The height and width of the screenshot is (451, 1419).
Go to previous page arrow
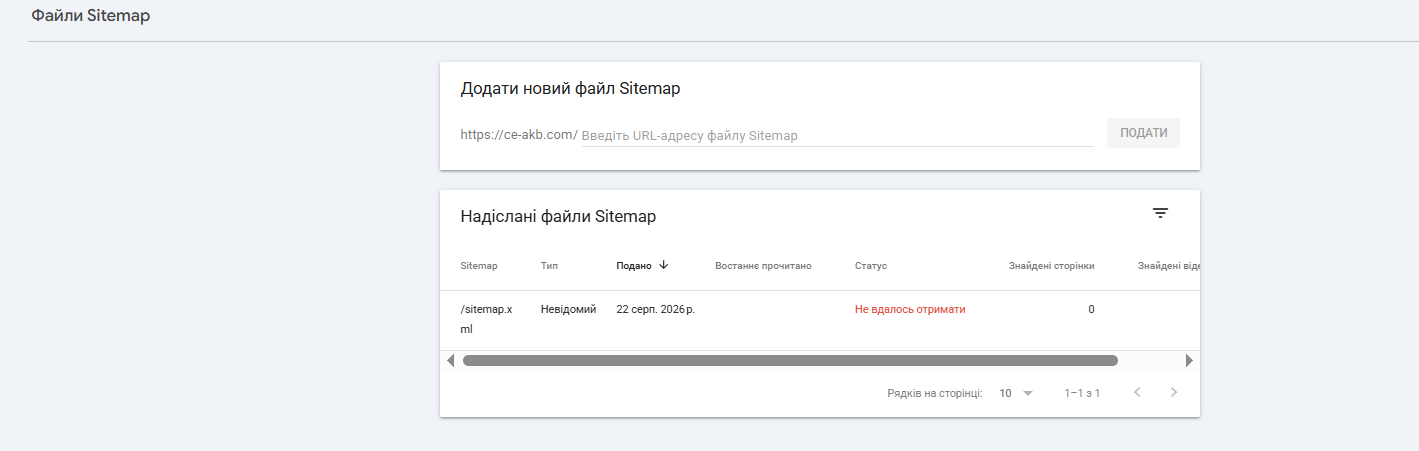[1137, 392]
